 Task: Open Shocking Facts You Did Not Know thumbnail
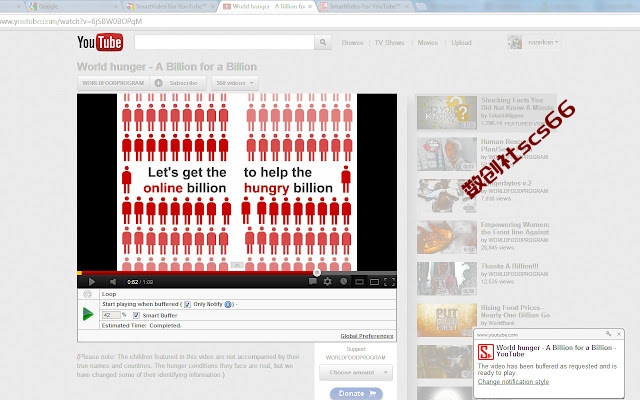point(447,113)
